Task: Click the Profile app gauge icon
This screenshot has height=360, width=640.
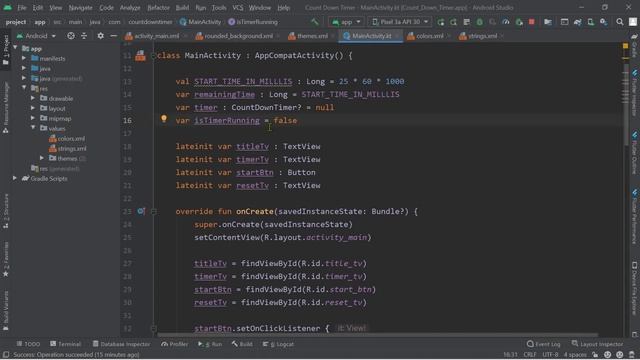Action: point(506,22)
